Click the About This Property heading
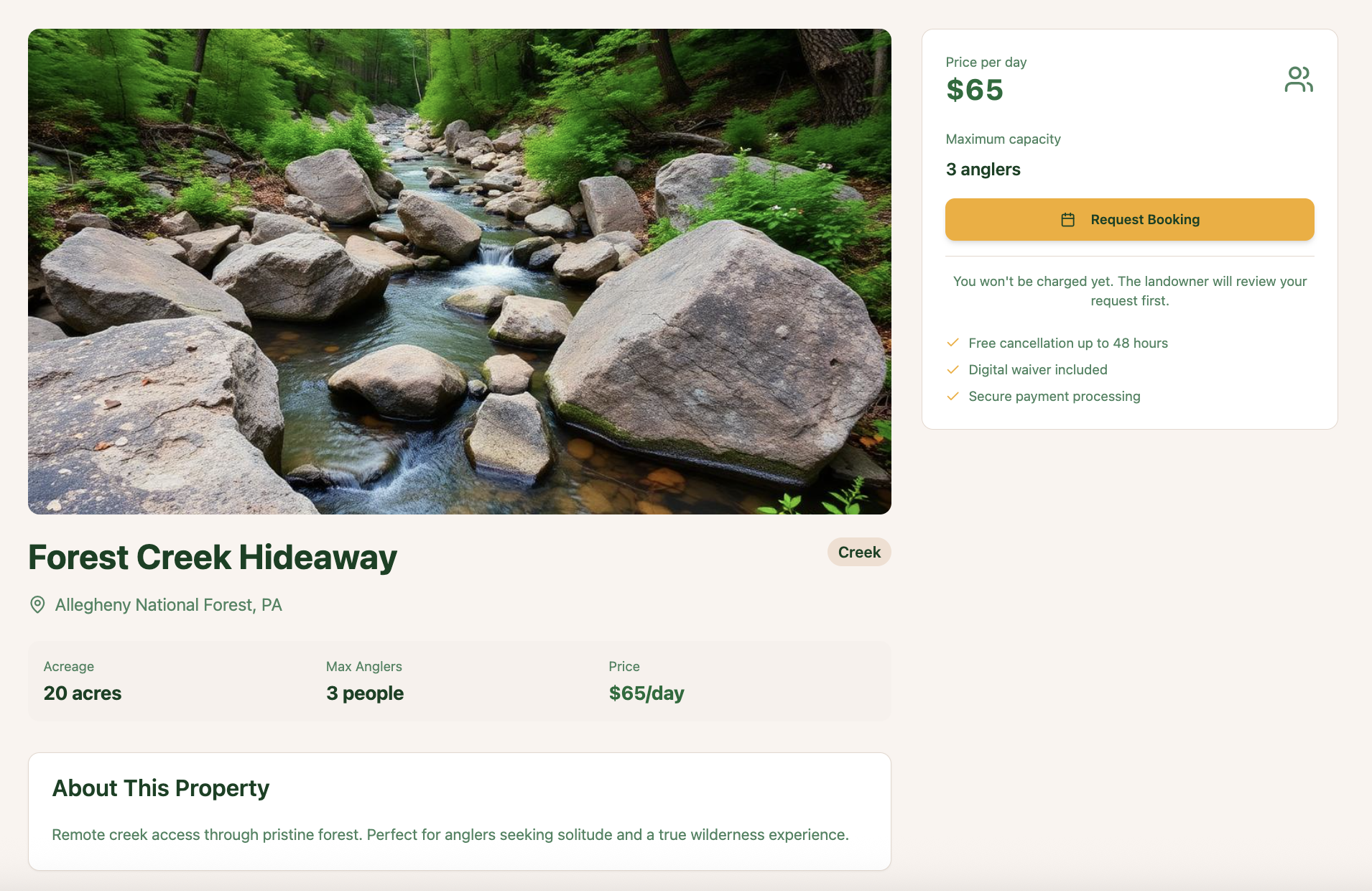Viewport: 1372px width, 891px height. [x=161, y=788]
